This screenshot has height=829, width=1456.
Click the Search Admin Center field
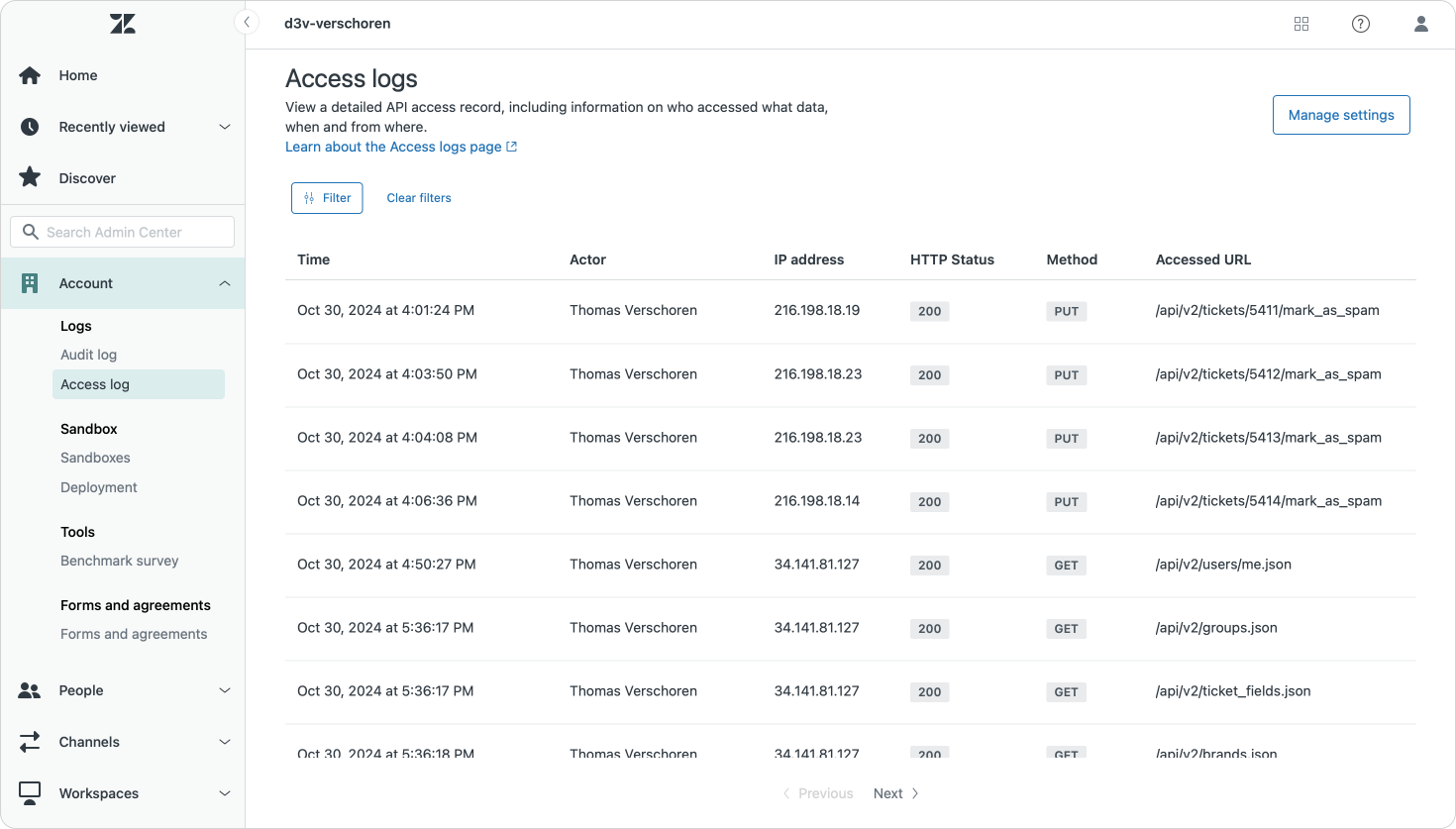(x=123, y=232)
